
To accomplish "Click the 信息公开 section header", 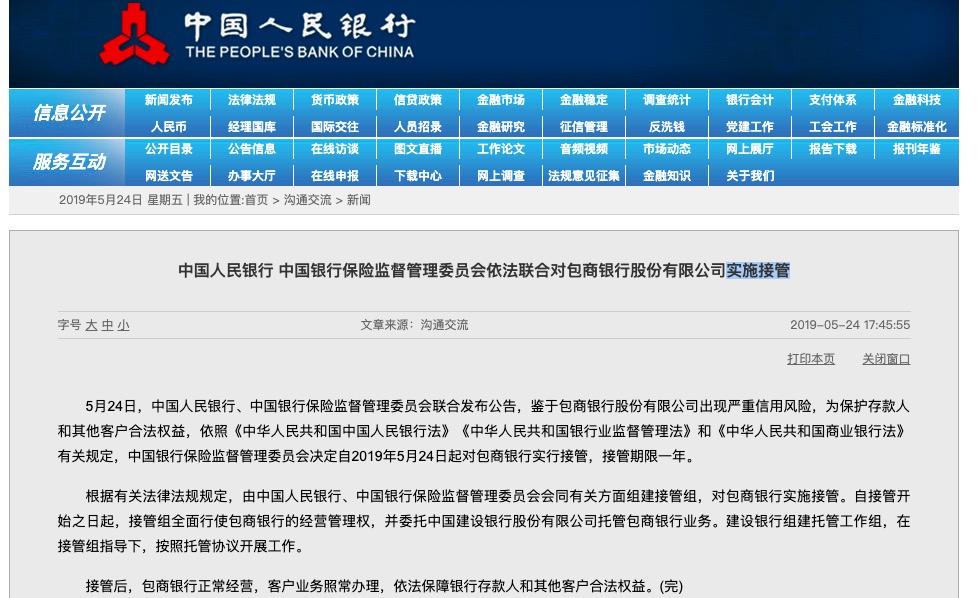I will tap(69, 113).
